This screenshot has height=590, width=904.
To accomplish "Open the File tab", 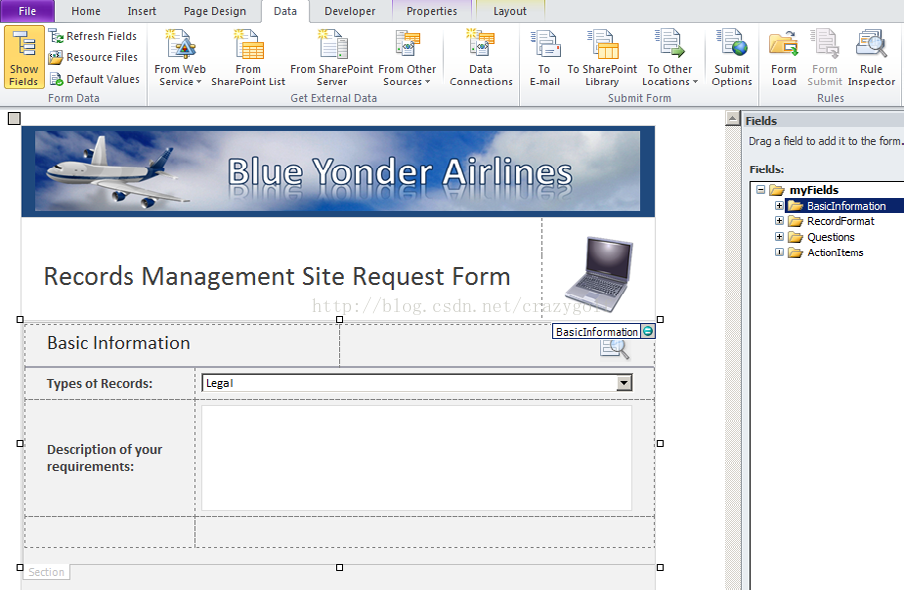I will pos(27,11).
